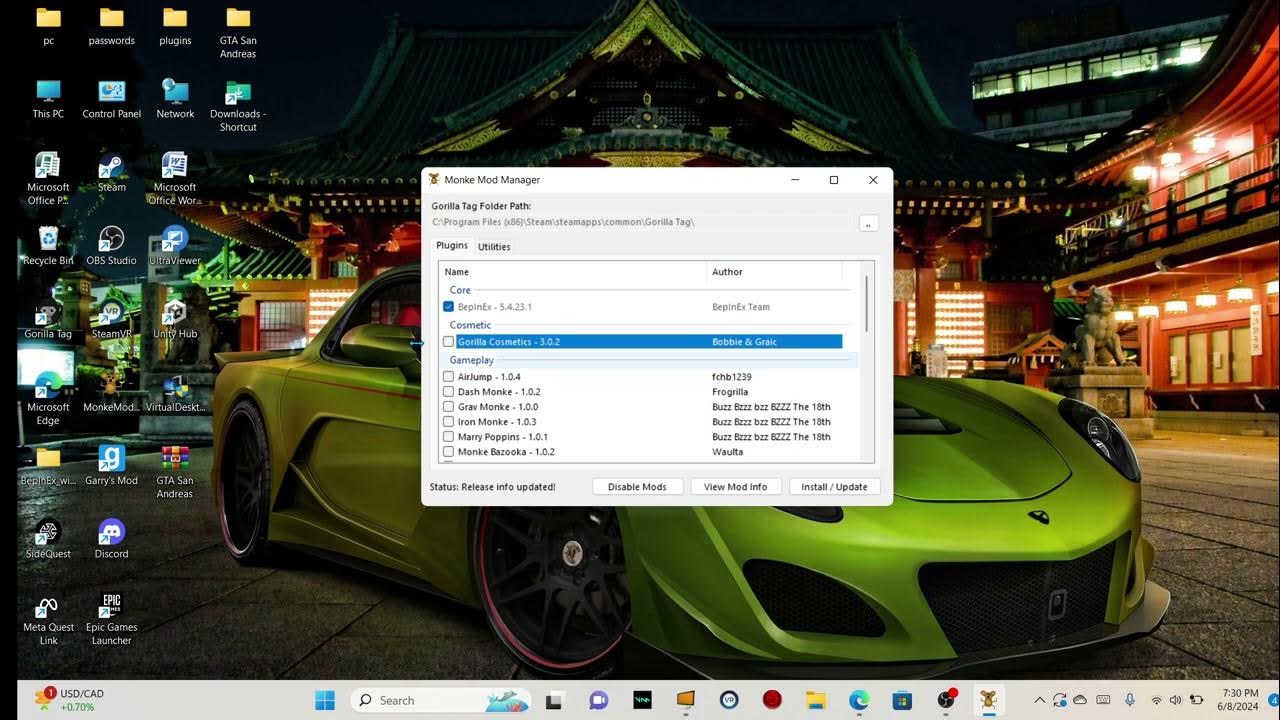
Task: Toggle the Iron Monke - 1.0.3 checkbox
Action: [x=448, y=422]
